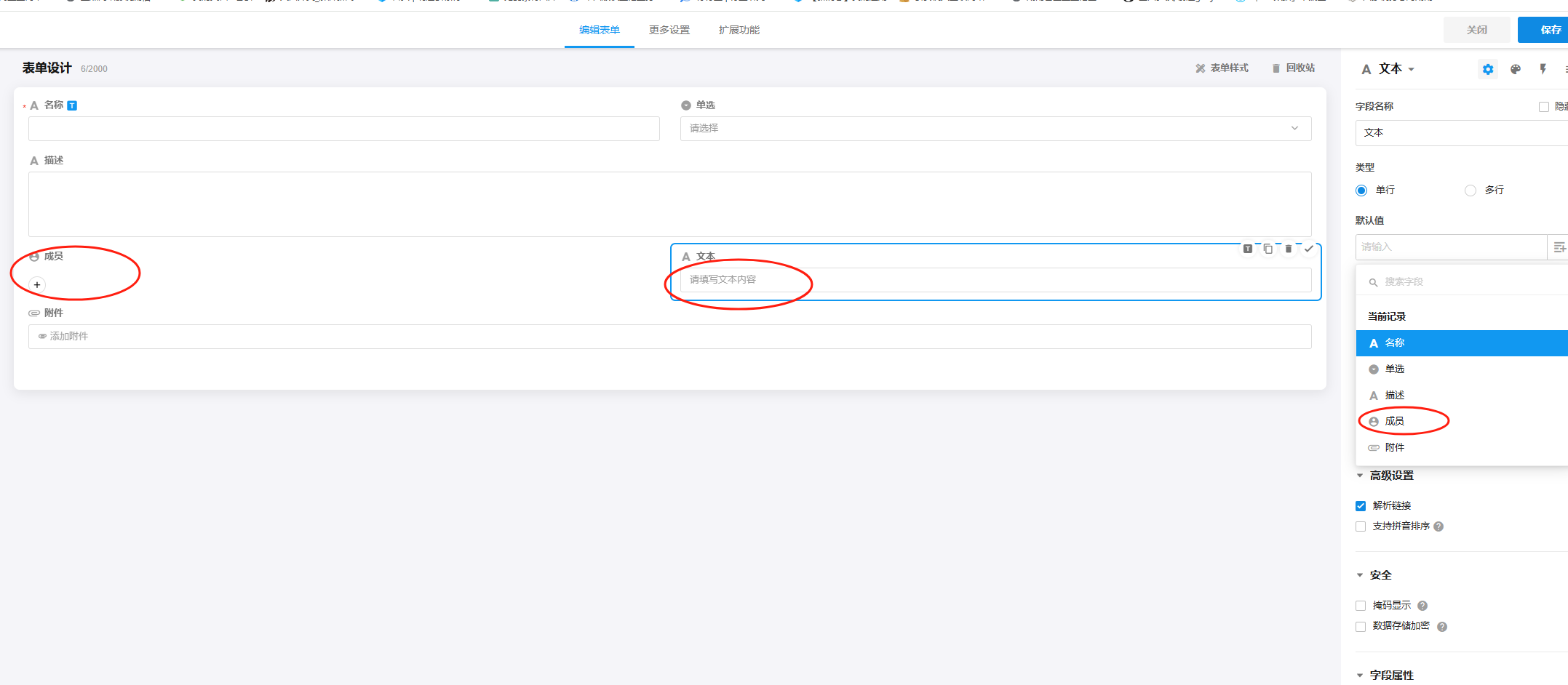Click the 搜索字段 search box
The image size is (1568, 685).
coord(1455,281)
